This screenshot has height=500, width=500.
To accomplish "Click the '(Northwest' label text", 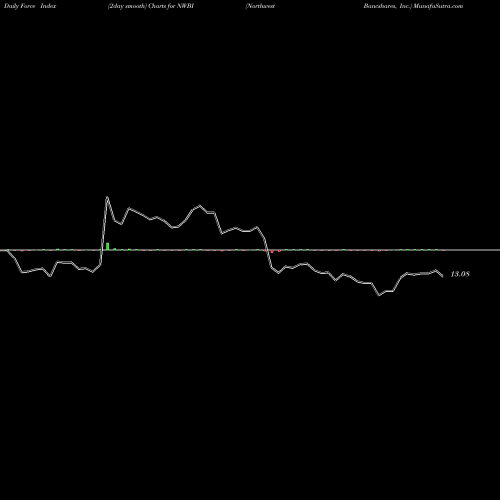I will (260, 6).
